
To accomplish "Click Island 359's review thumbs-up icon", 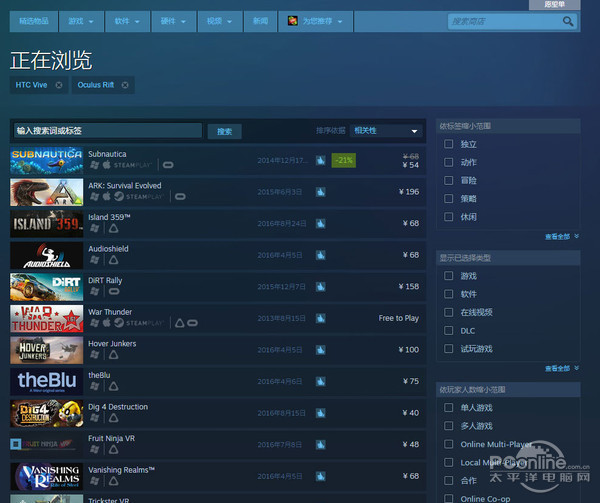I will click(321, 223).
